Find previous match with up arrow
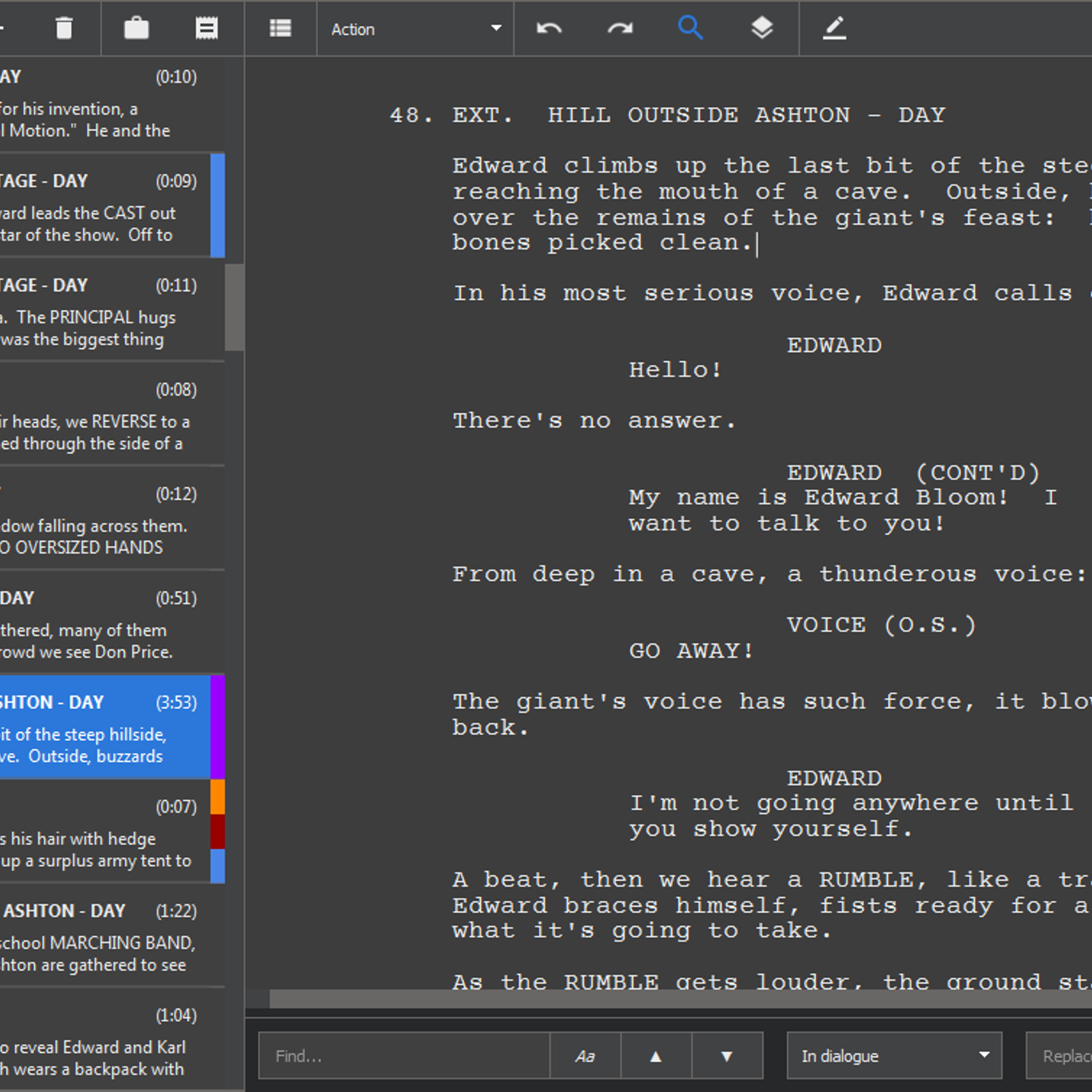Viewport: 1092px width, 1092px height. click(656, 1056)
